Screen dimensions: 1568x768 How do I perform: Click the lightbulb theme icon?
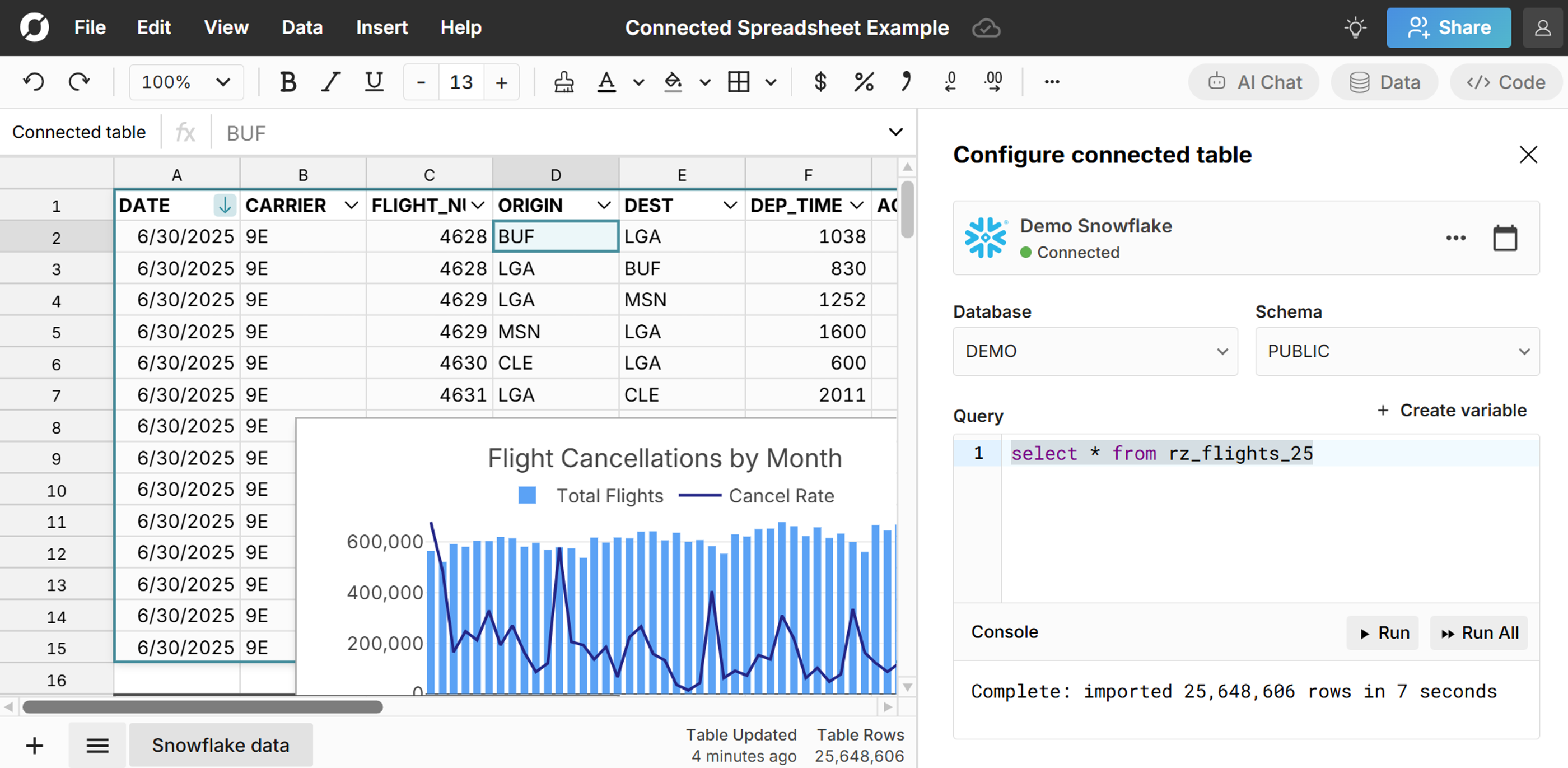click(1355, 28)
